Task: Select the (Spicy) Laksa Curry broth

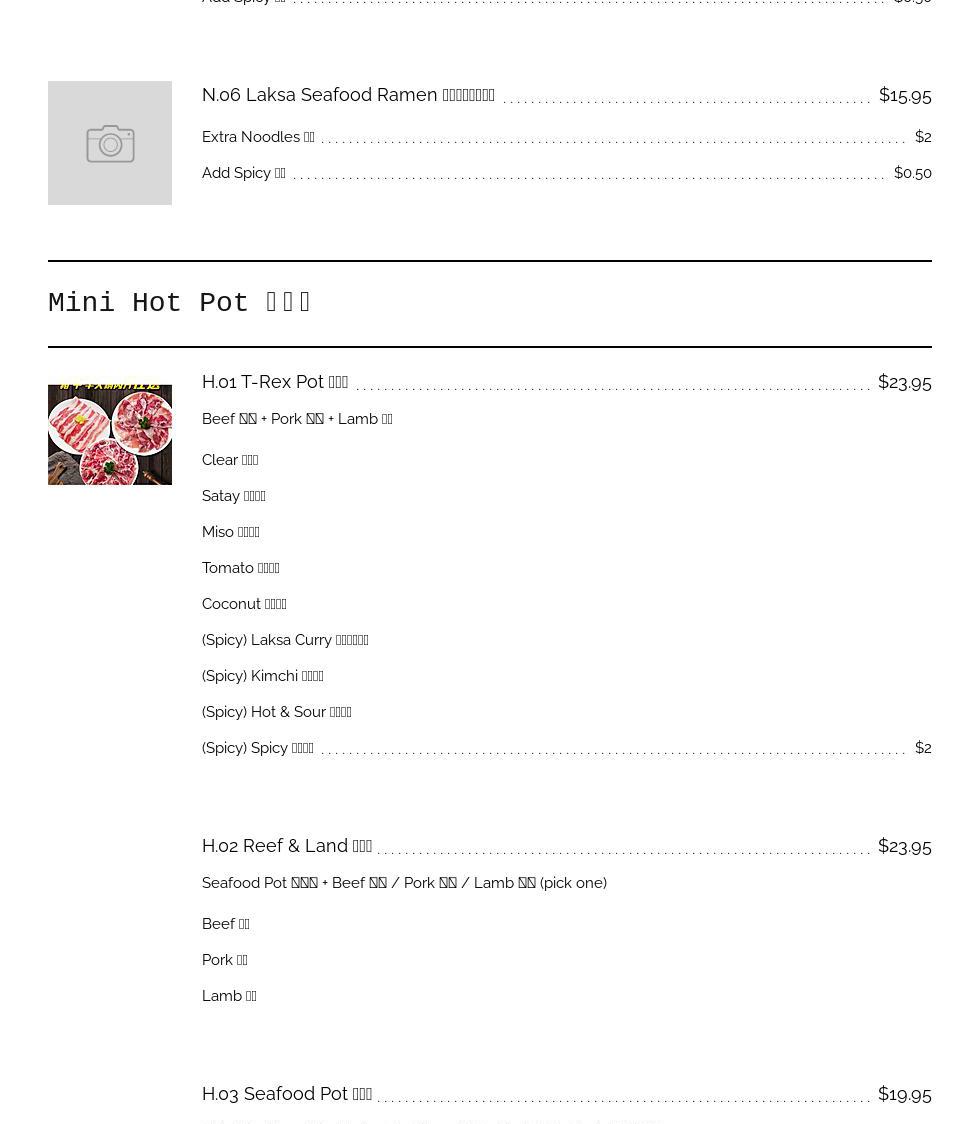Action: point(285,640)
